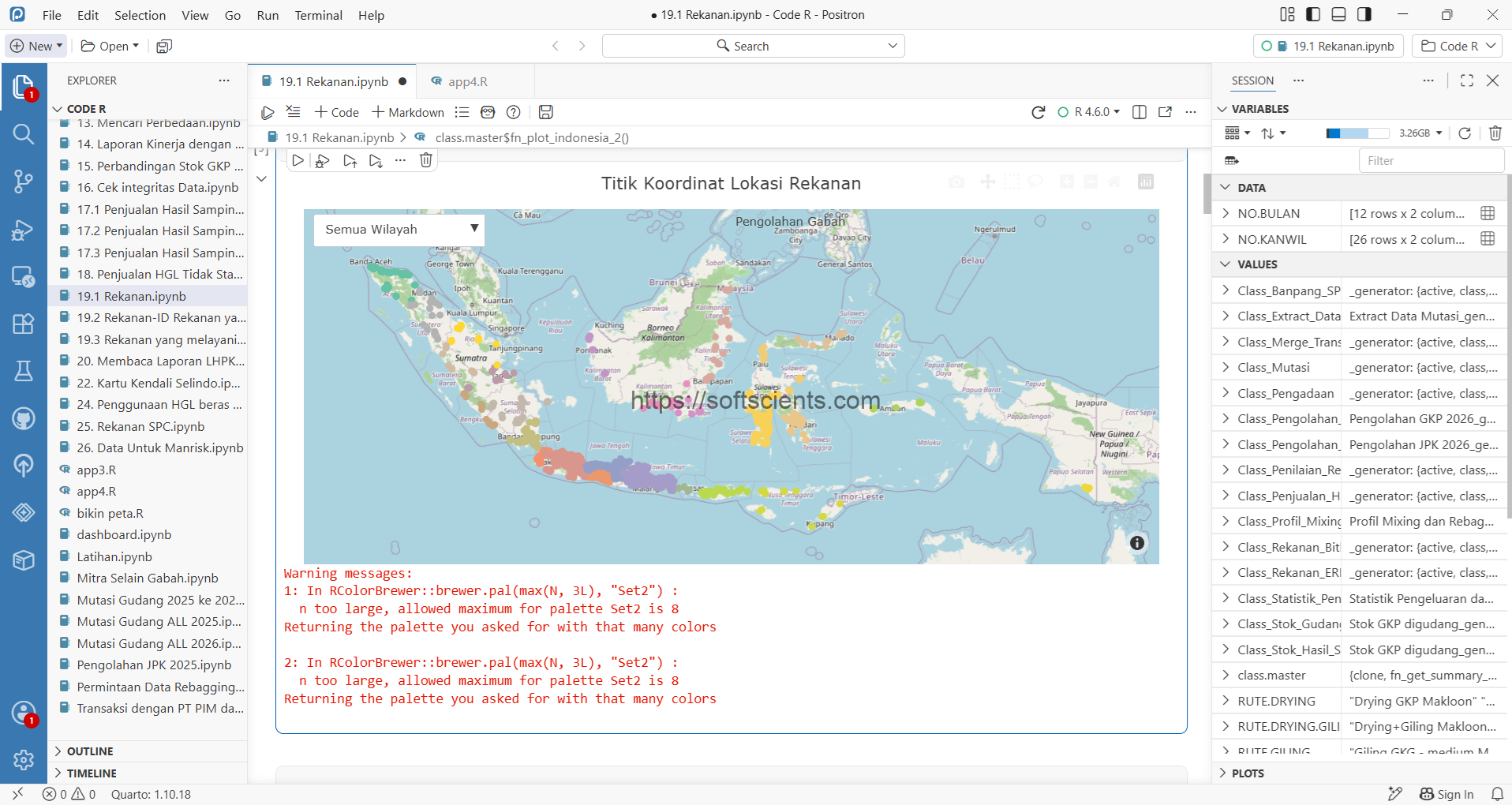
Task: Click the variables Filter field
Action: pyautogui.click(x=1431, y=161)
